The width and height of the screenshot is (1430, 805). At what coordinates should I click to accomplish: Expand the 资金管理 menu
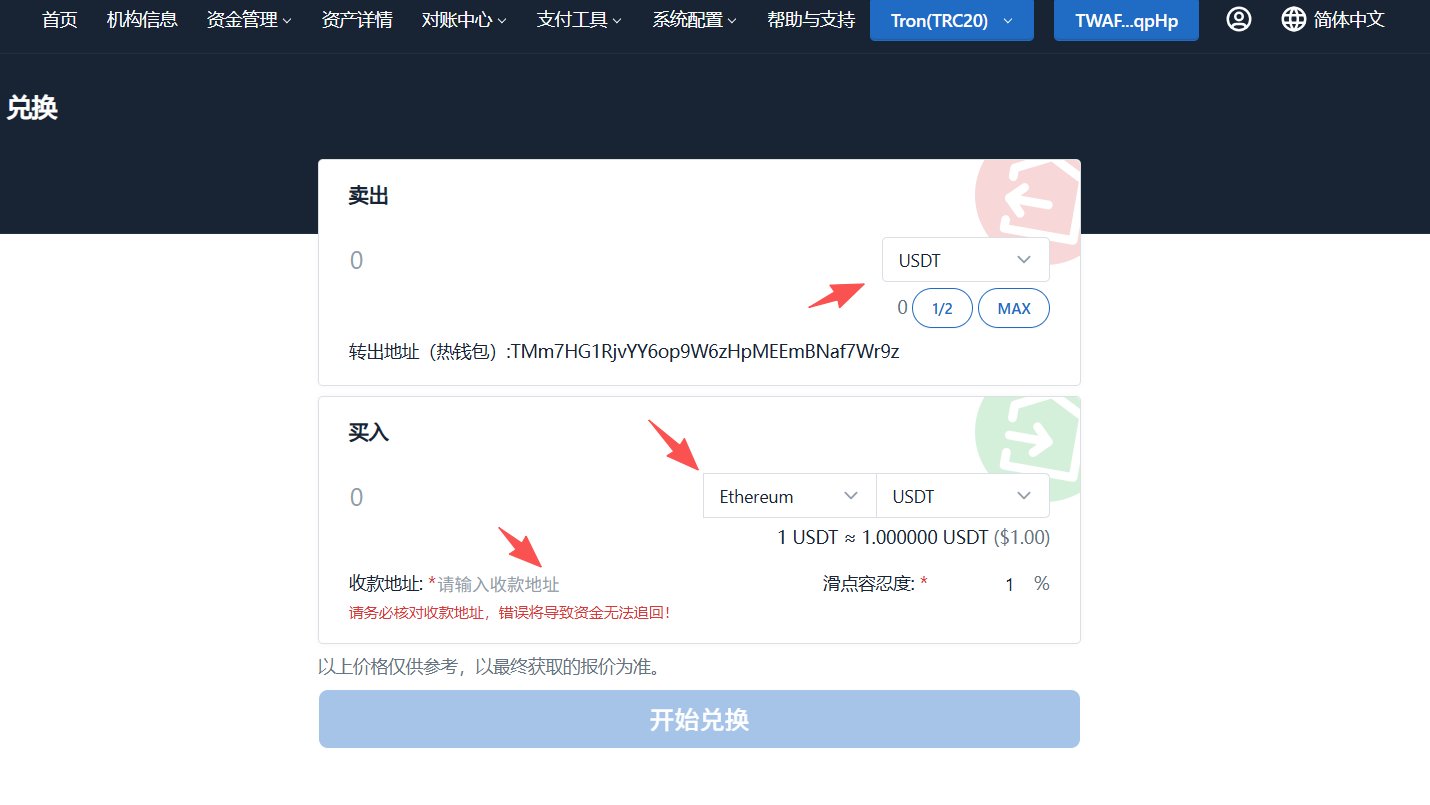247,18
